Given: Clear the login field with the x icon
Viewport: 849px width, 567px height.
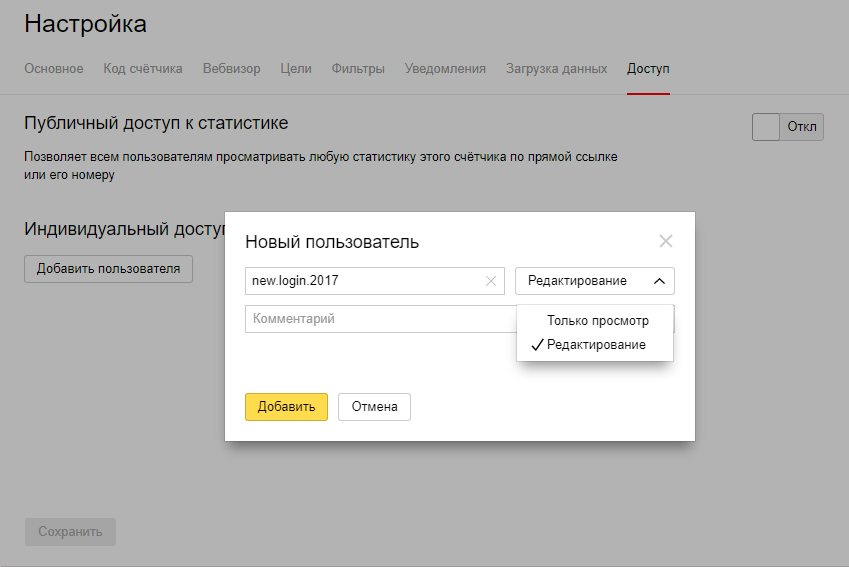Looking at the screenshot, I should coord(490,281).
